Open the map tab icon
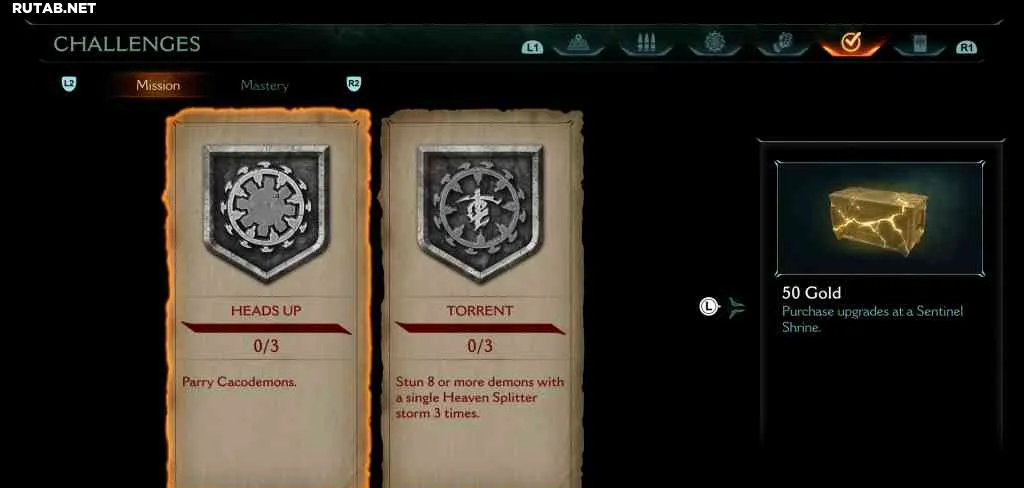The width and height of the screenshot is (1024, 488). 579,43
